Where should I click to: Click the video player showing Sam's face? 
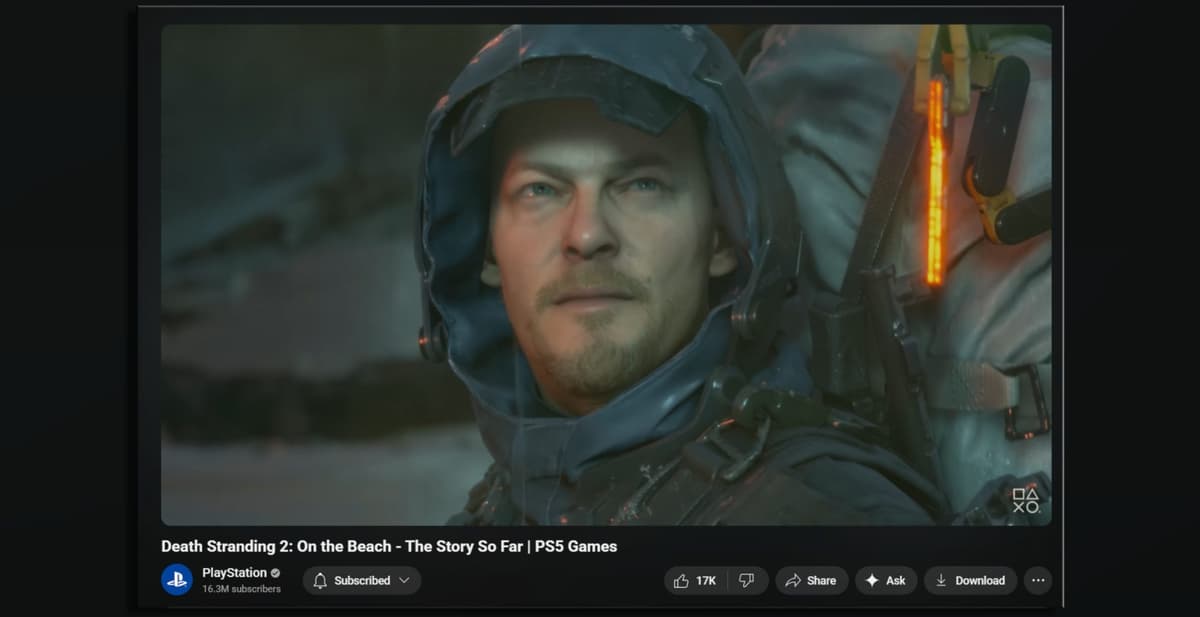point(606,275)
